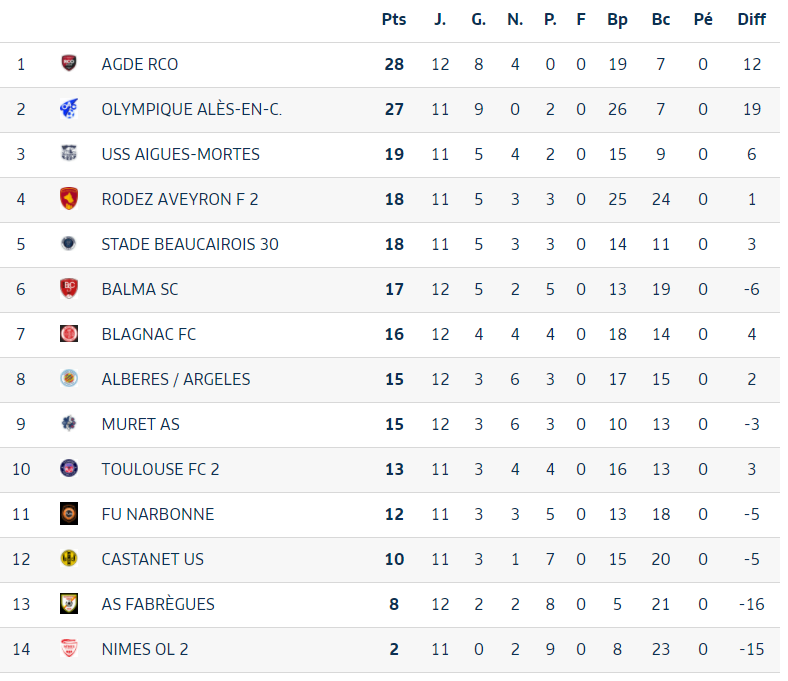788x681 pixels.
Task: Click the Castanet US yellow badge
Action: pos(69,558)
